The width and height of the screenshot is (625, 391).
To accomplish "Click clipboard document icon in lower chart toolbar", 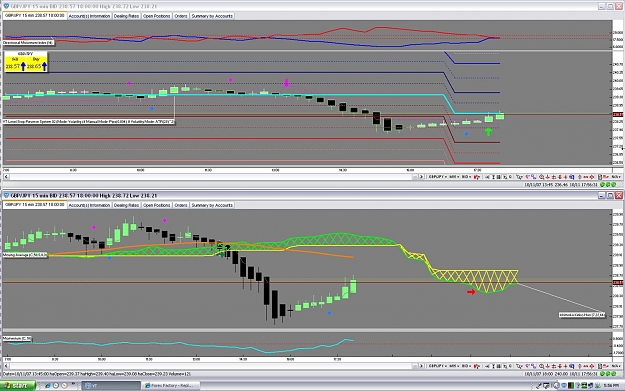I will pos(600,366).
